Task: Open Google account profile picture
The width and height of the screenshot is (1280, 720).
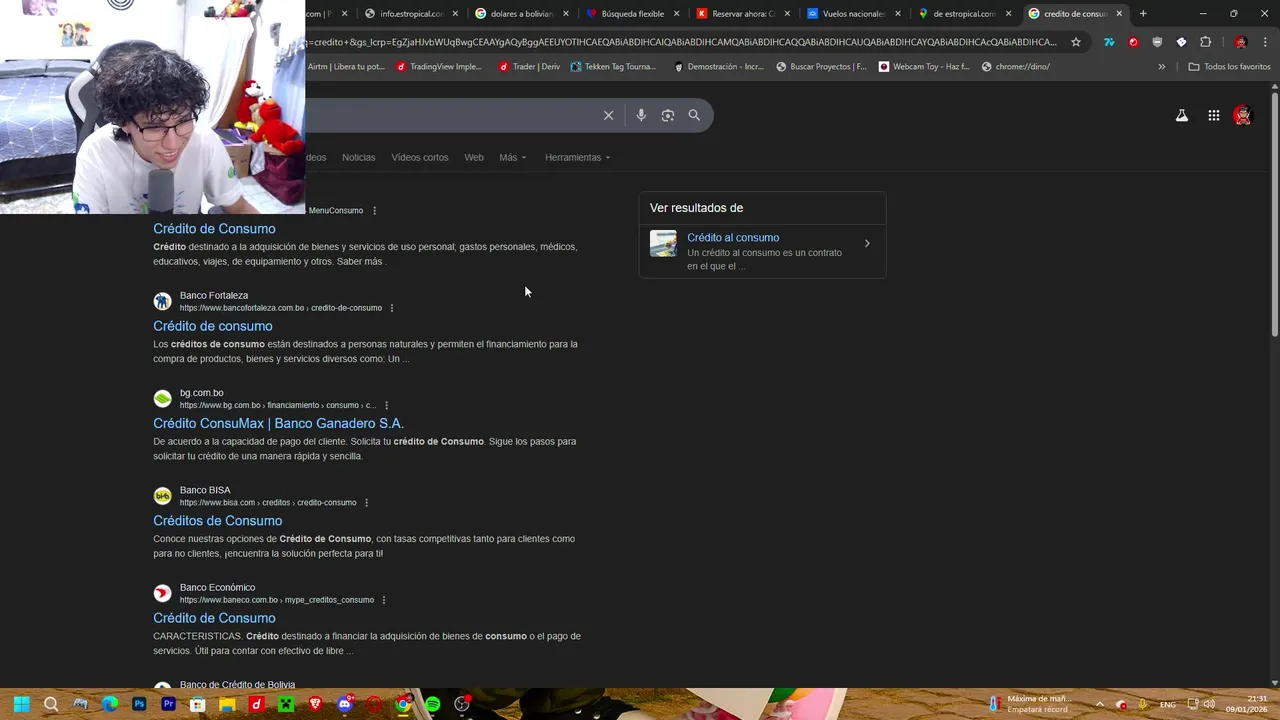Action: (1242, 116)
